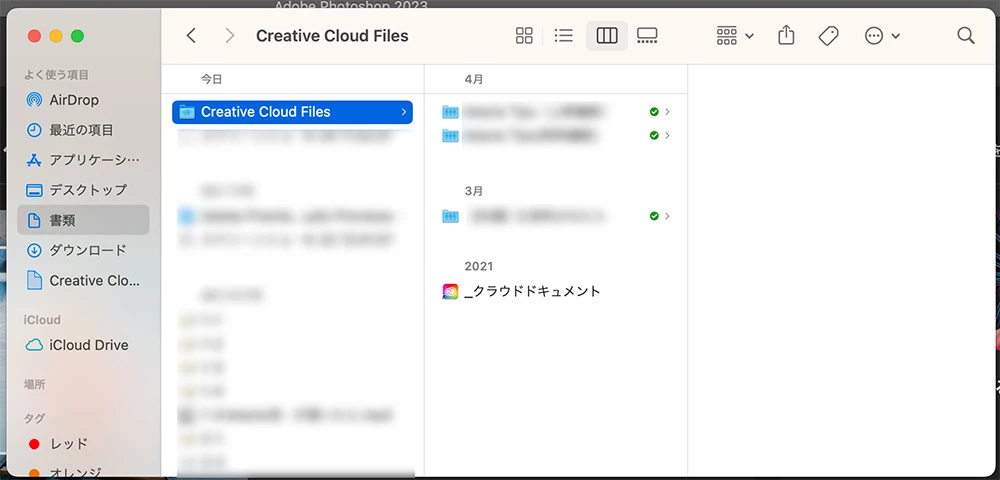Screen dimensions: 1000x480
Task: Select Creative Cloud Files folder row
Action: tap(292, 112)
